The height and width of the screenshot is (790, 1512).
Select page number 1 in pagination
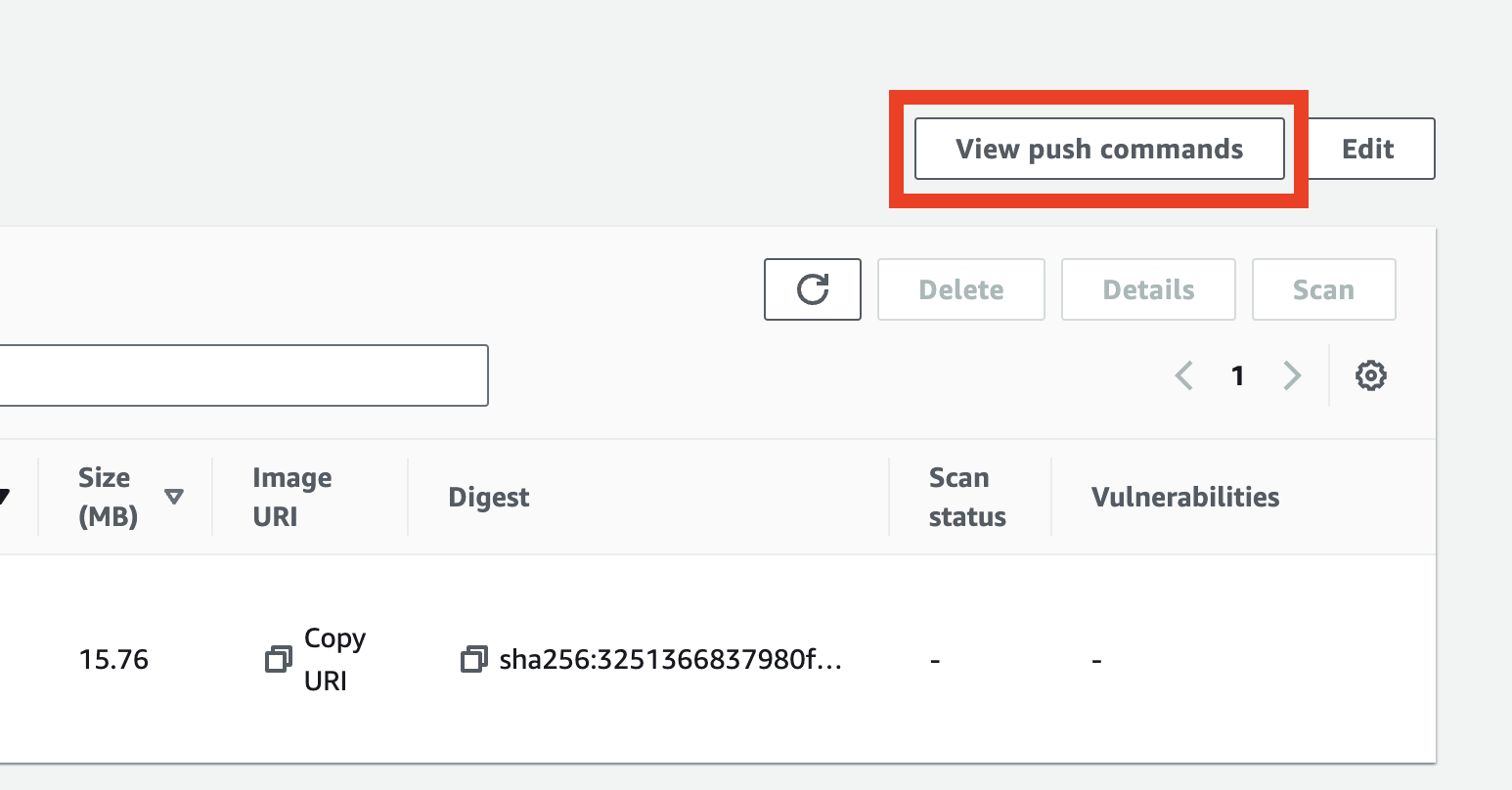click(1238, 375)
